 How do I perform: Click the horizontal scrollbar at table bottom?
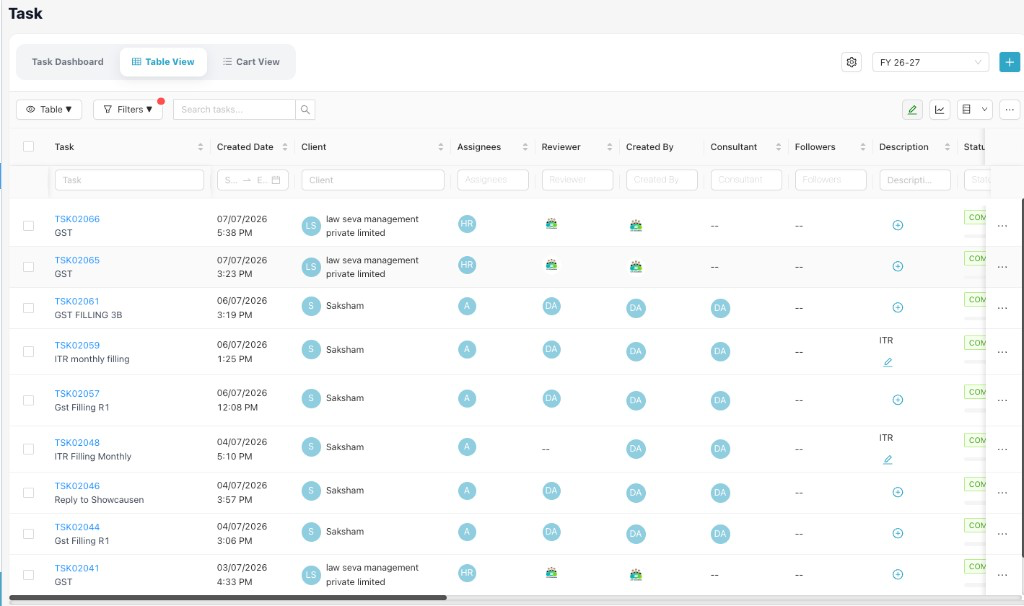click(x=228, y=598)
